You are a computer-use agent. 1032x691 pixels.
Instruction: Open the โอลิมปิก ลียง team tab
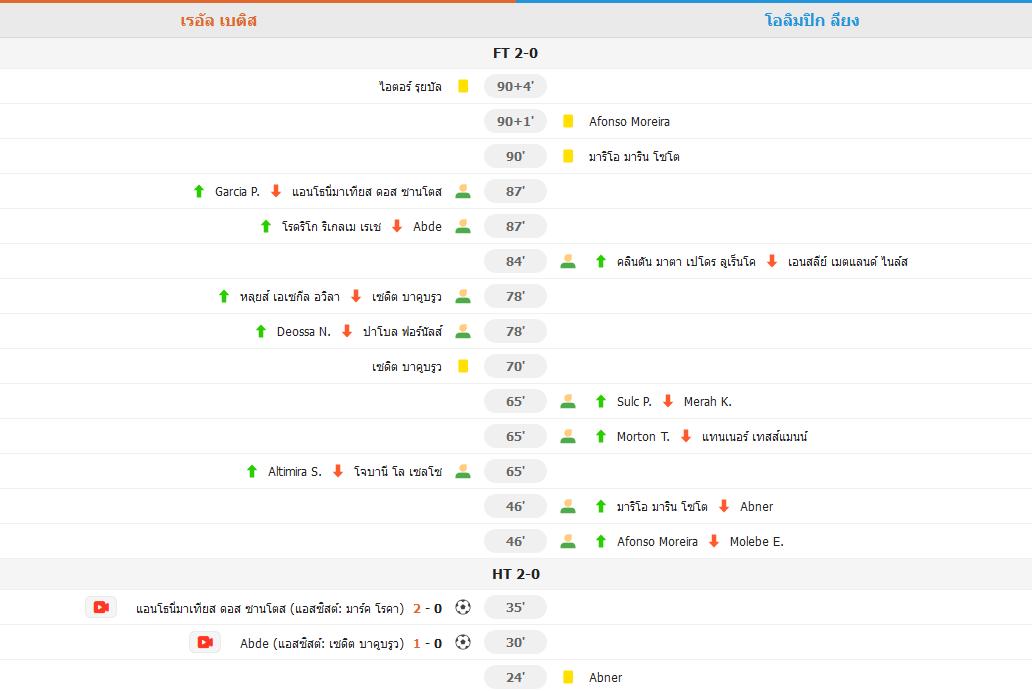tap(811, 20)
